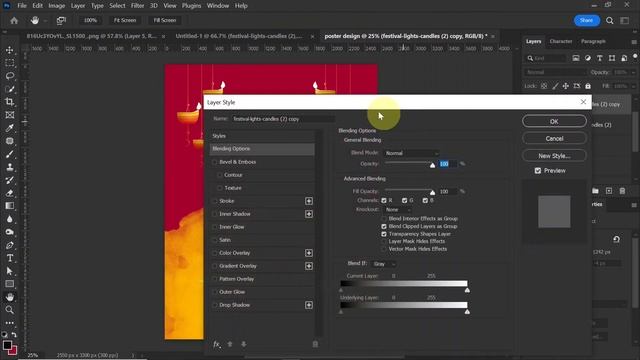Enable the Color Overlay checkbox

215,253
